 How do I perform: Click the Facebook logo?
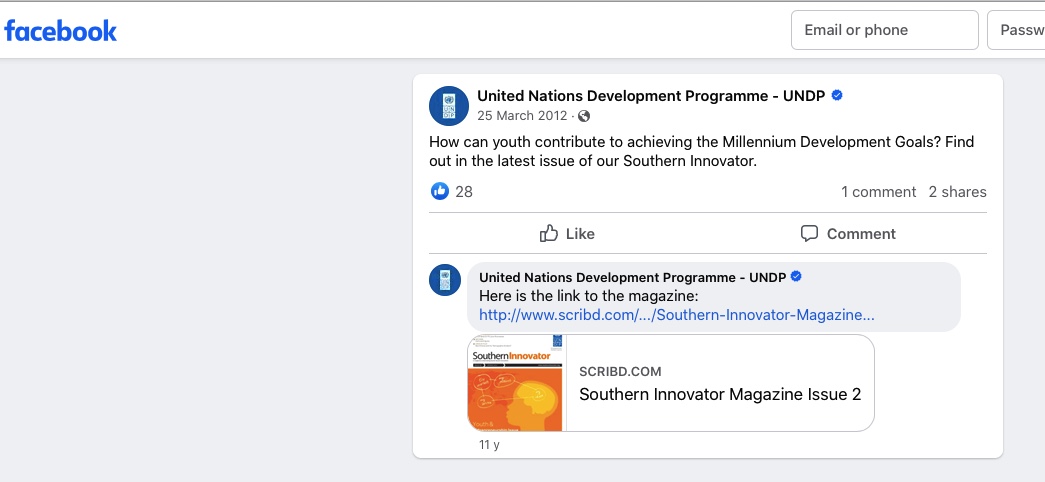[61, 31]
